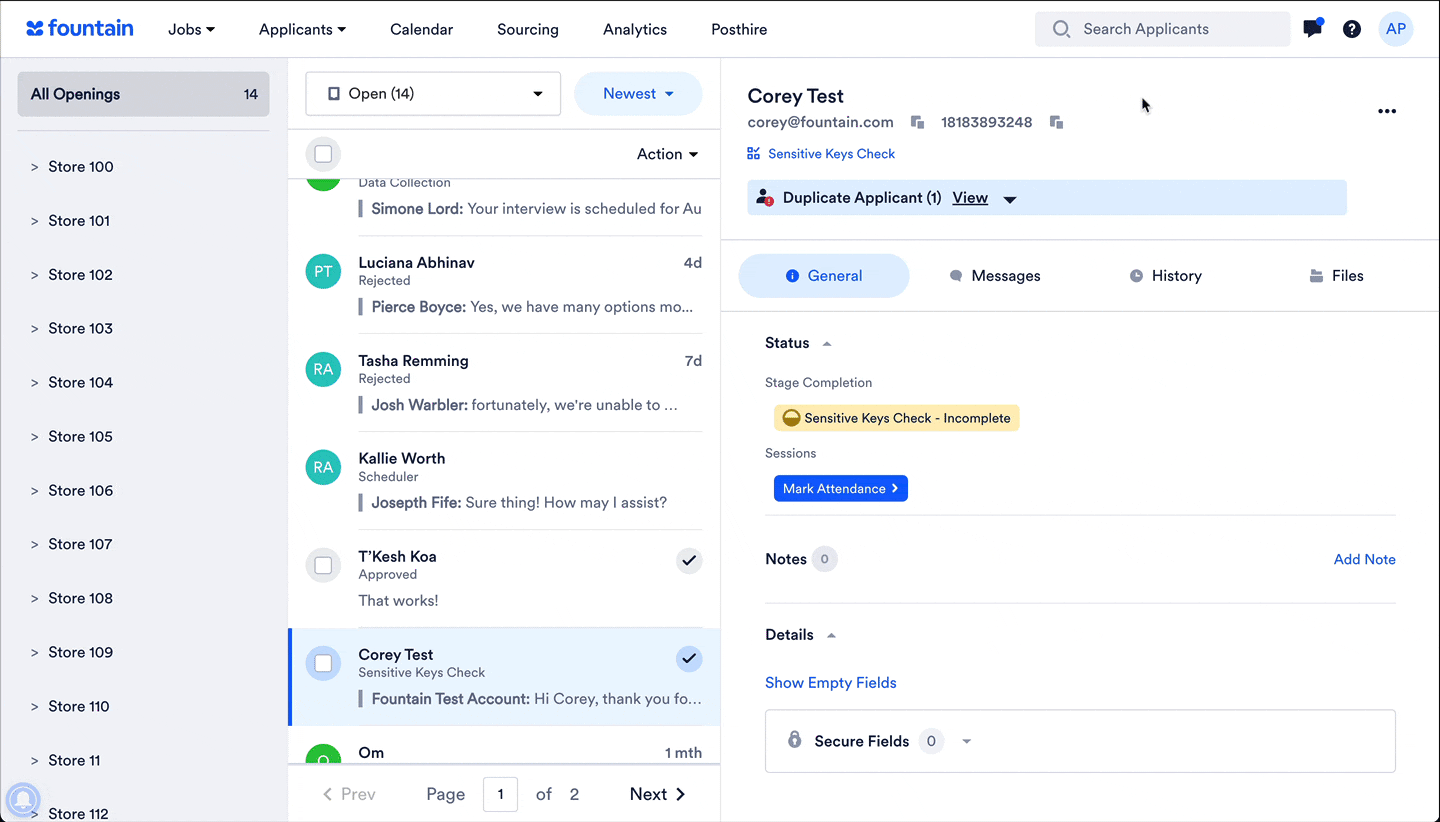Copy Corey's email using the copy icon
The height and width of the screenshot is (822, 1440).
(917, 121)
